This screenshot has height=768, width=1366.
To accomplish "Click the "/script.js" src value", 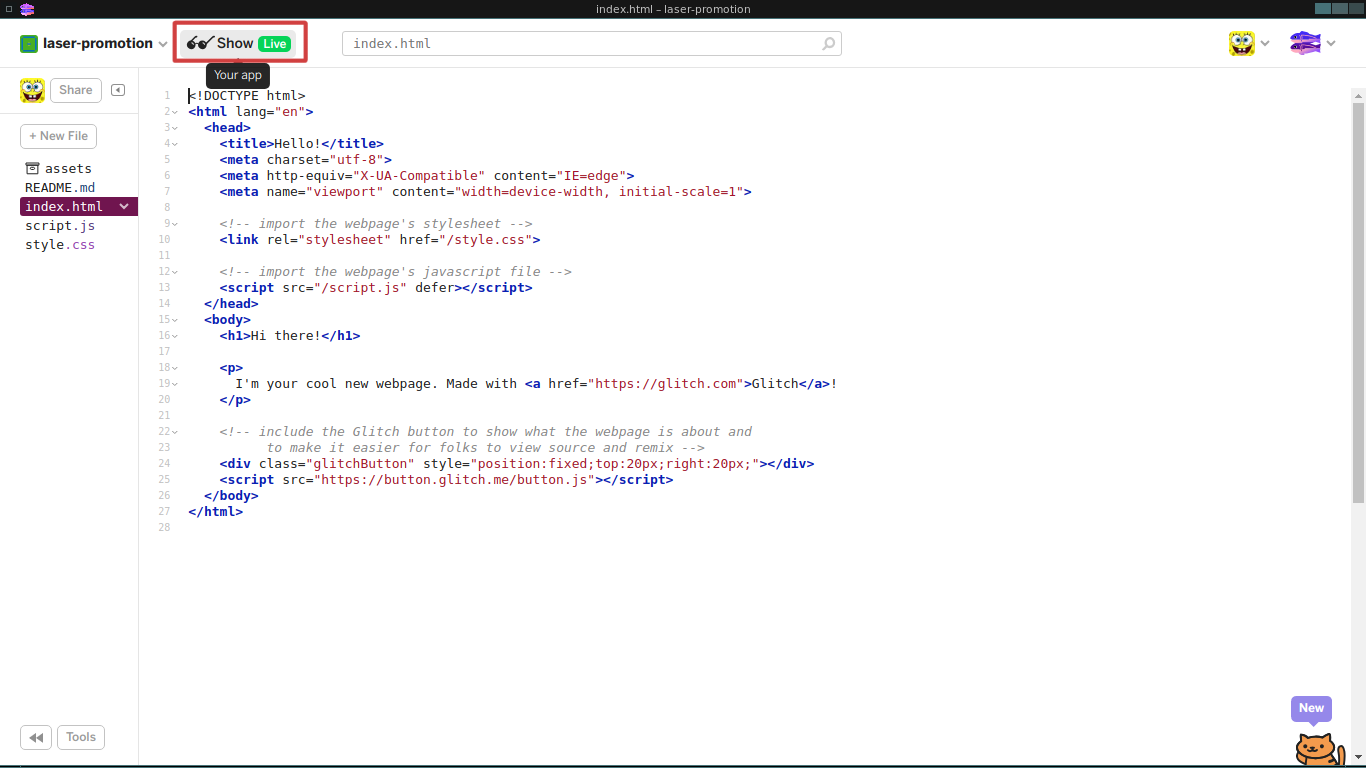I will click(x=360, y=288).
